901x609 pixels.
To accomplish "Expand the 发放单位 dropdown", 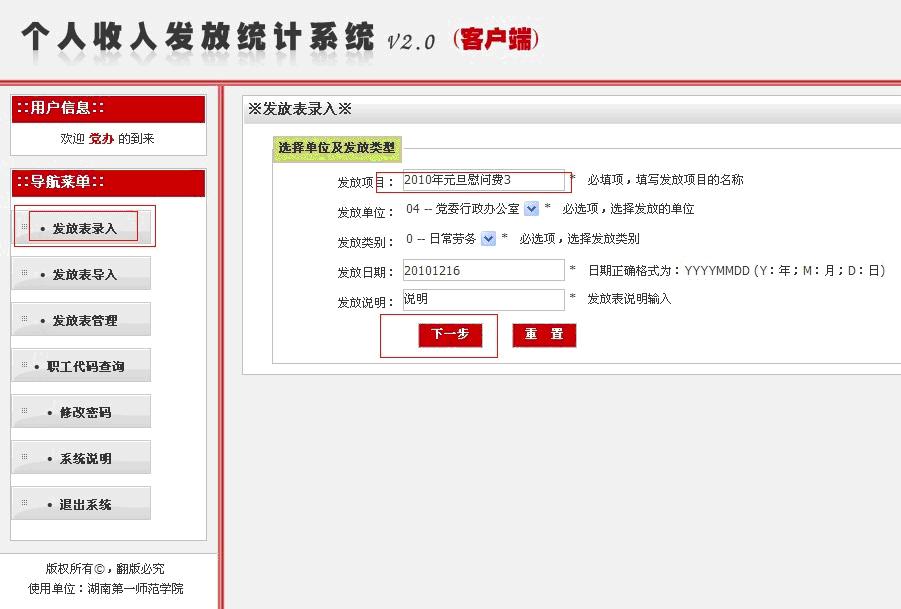I will pyautogui.click(x=531, y=209).
